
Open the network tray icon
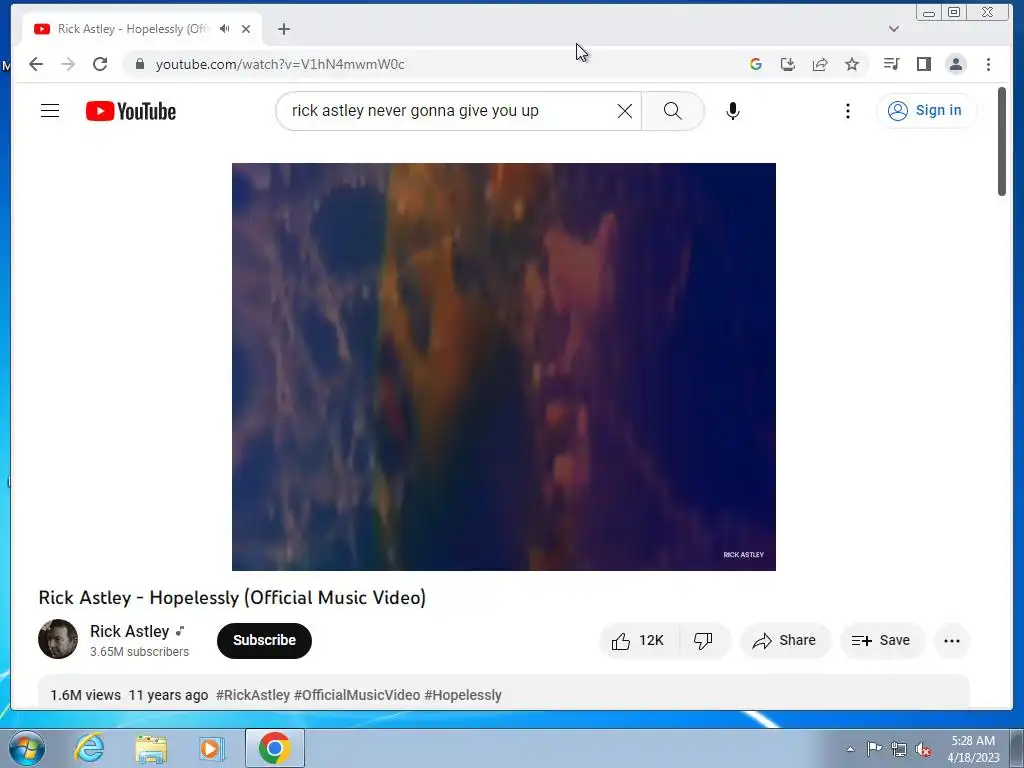click(x=899, y=749)
